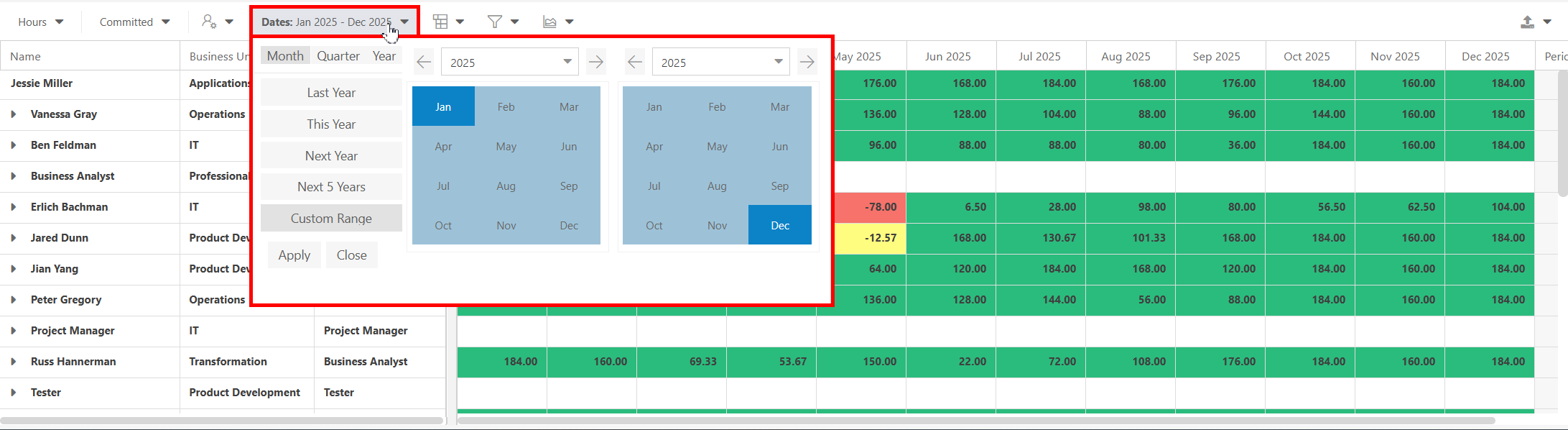The image size is (1568, 430).
Task: Select Aug in the start calendar
Action: tap(506, 186)
